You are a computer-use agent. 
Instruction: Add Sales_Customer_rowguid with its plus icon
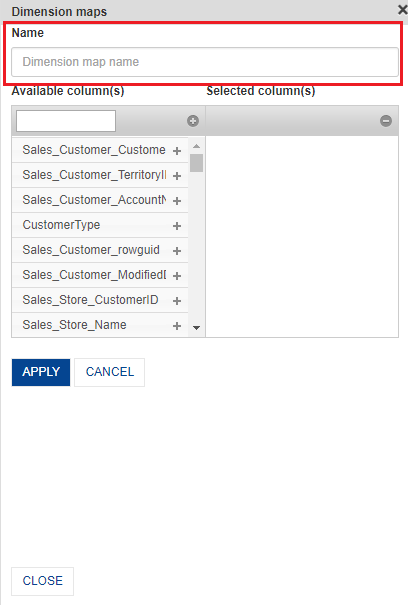point(177,251)
